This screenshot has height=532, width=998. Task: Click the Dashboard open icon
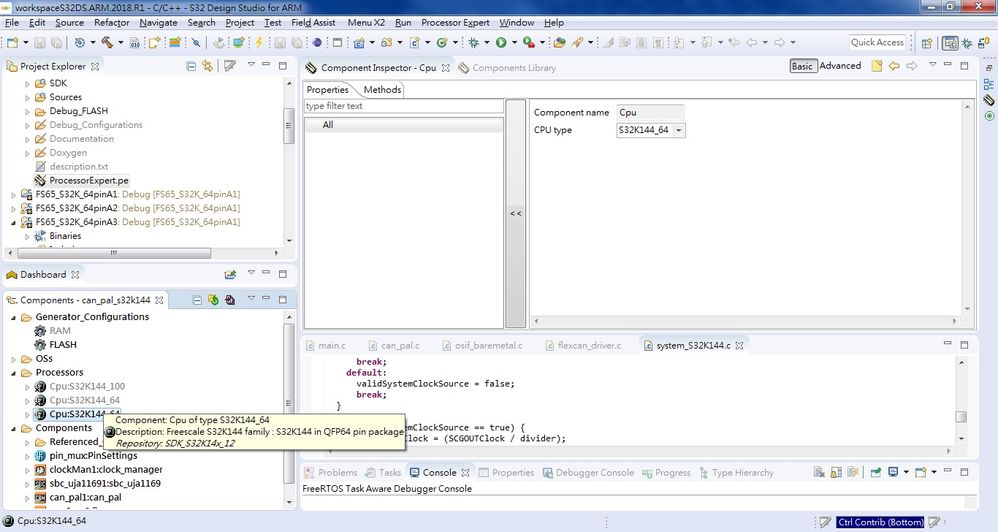[x=230, y=274]
